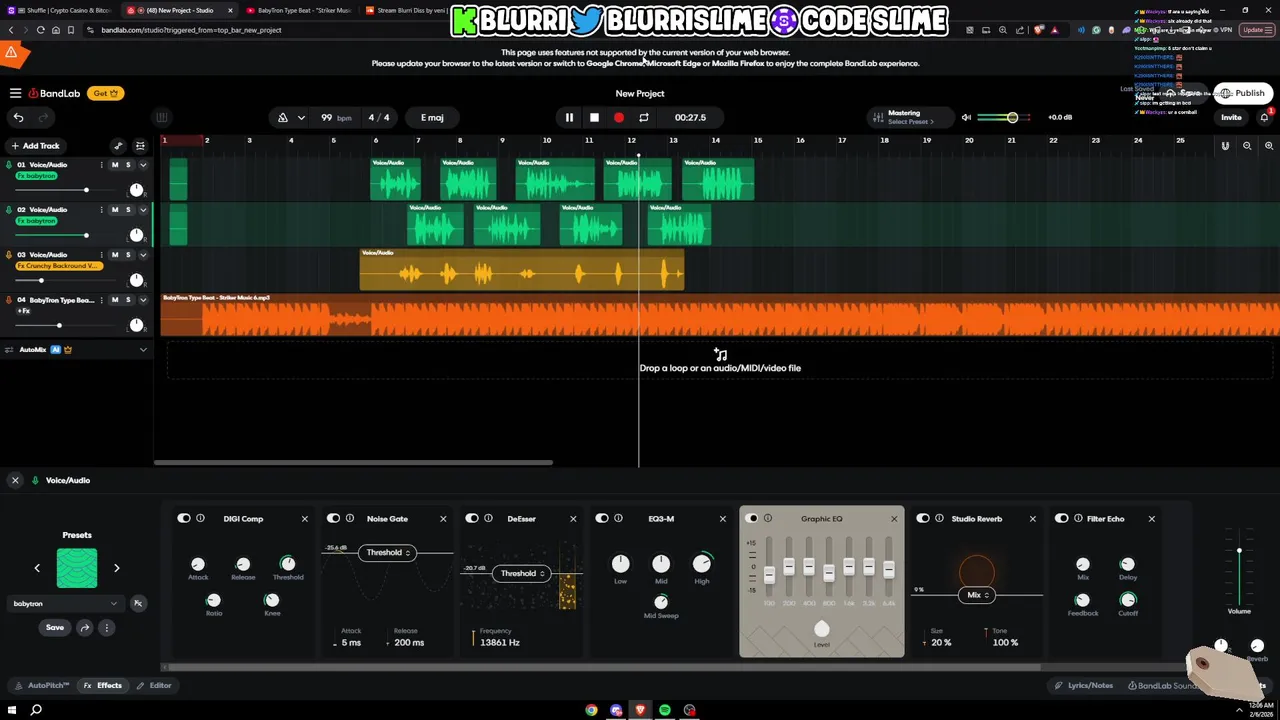Click the Publish button

point(1242,93)
